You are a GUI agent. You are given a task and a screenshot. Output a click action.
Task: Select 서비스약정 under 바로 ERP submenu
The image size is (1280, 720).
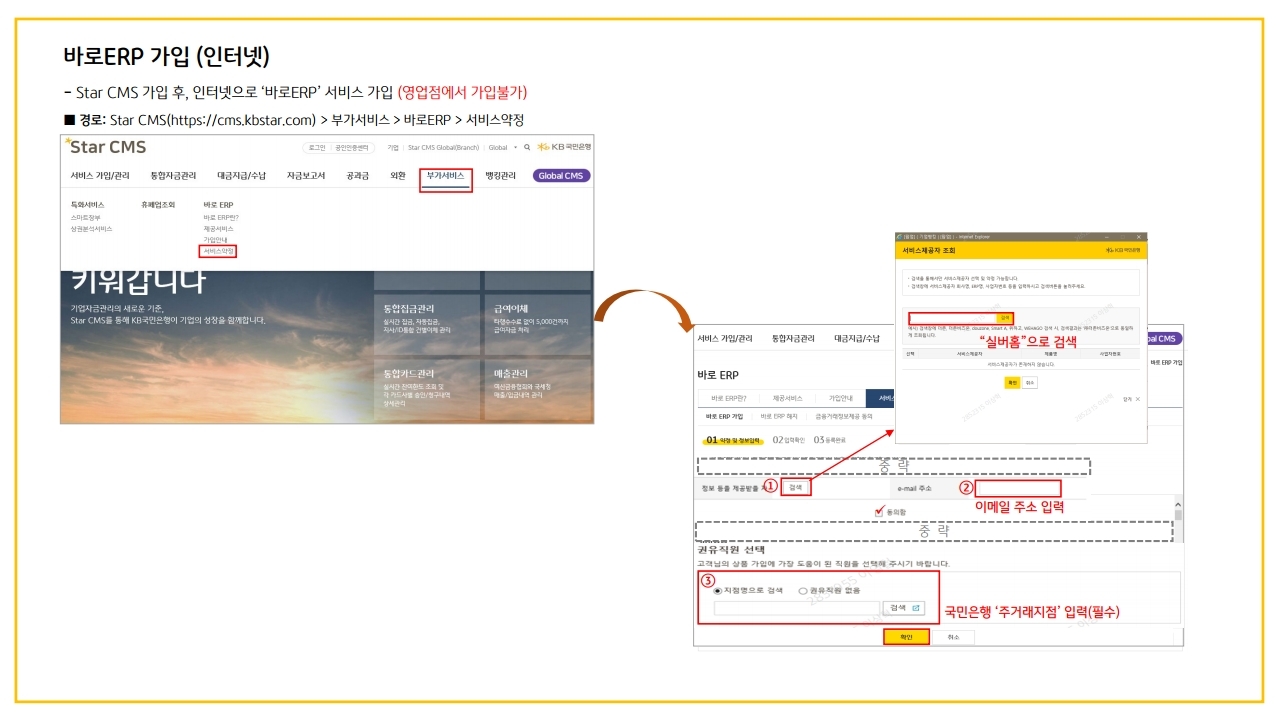click(218, 251)
